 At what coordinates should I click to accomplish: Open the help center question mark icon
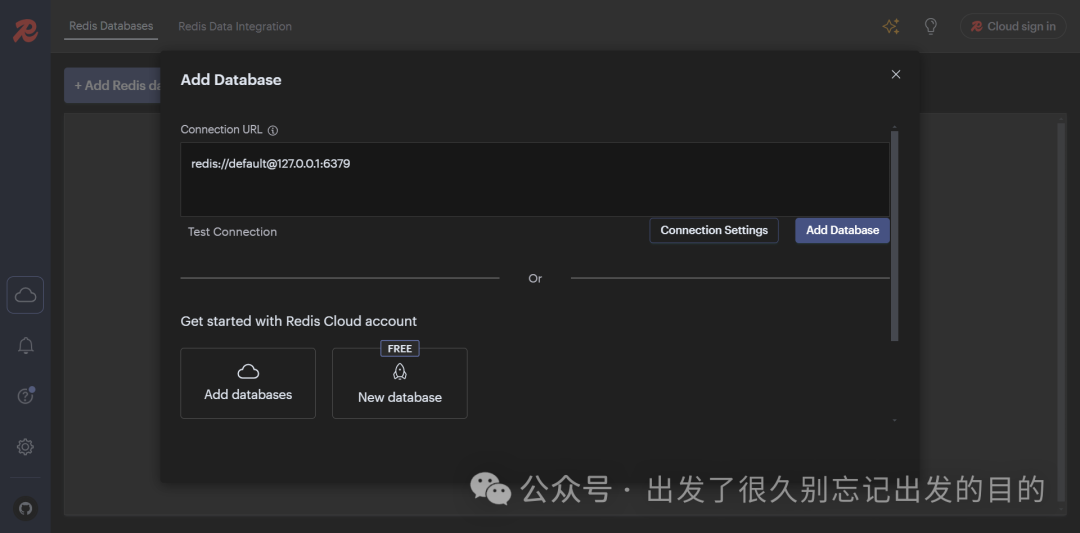[26, 396]
